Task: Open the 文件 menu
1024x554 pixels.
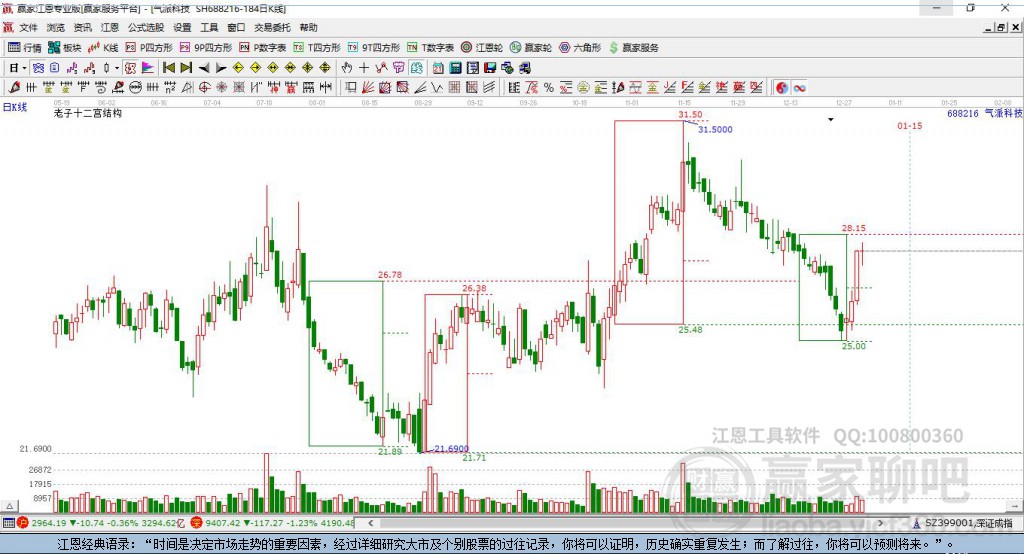Action: [x=29, y=27]
